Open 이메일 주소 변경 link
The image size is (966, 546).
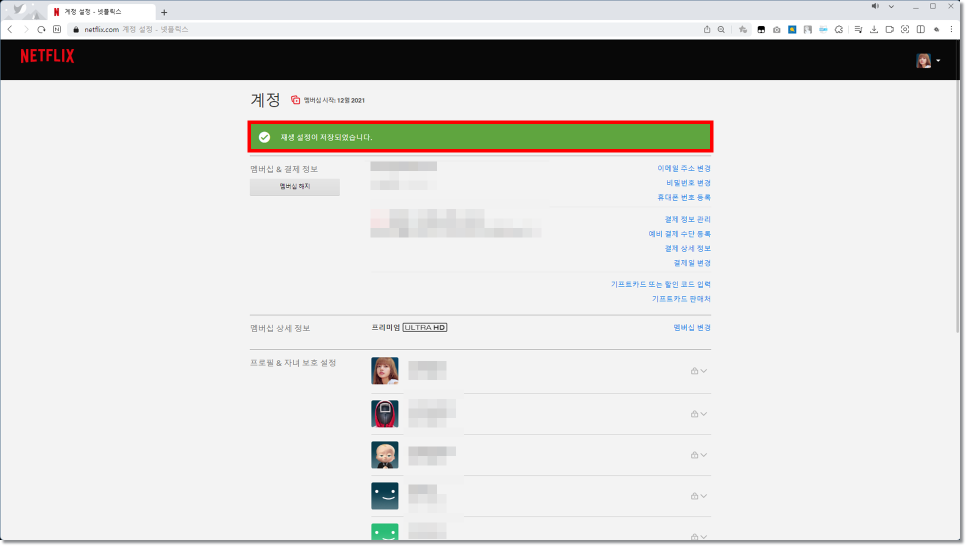tap(684, 168)
